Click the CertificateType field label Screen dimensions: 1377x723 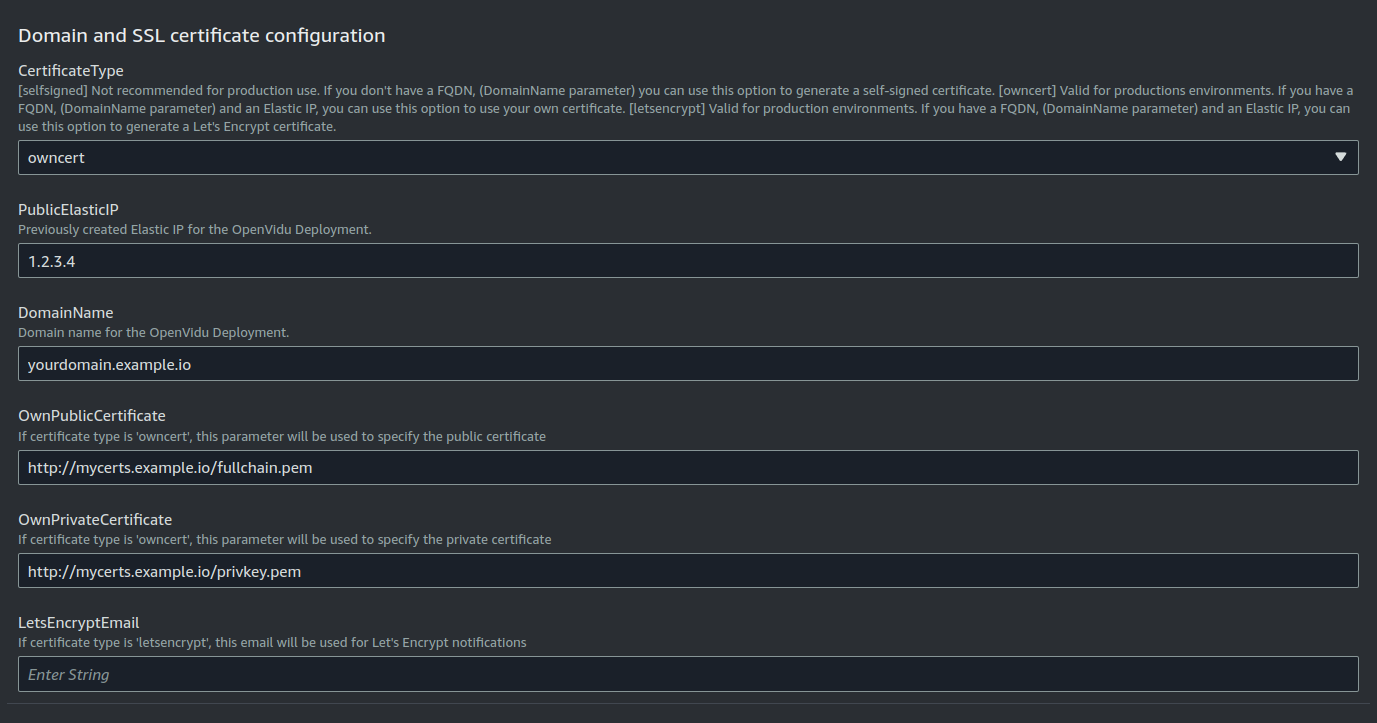71,71
